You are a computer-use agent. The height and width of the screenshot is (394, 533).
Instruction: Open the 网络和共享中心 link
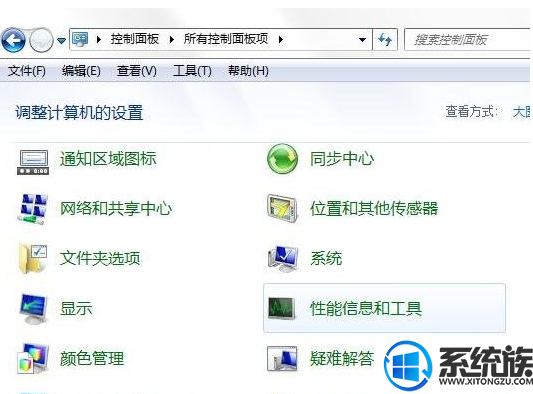click(x=116, y=208)
